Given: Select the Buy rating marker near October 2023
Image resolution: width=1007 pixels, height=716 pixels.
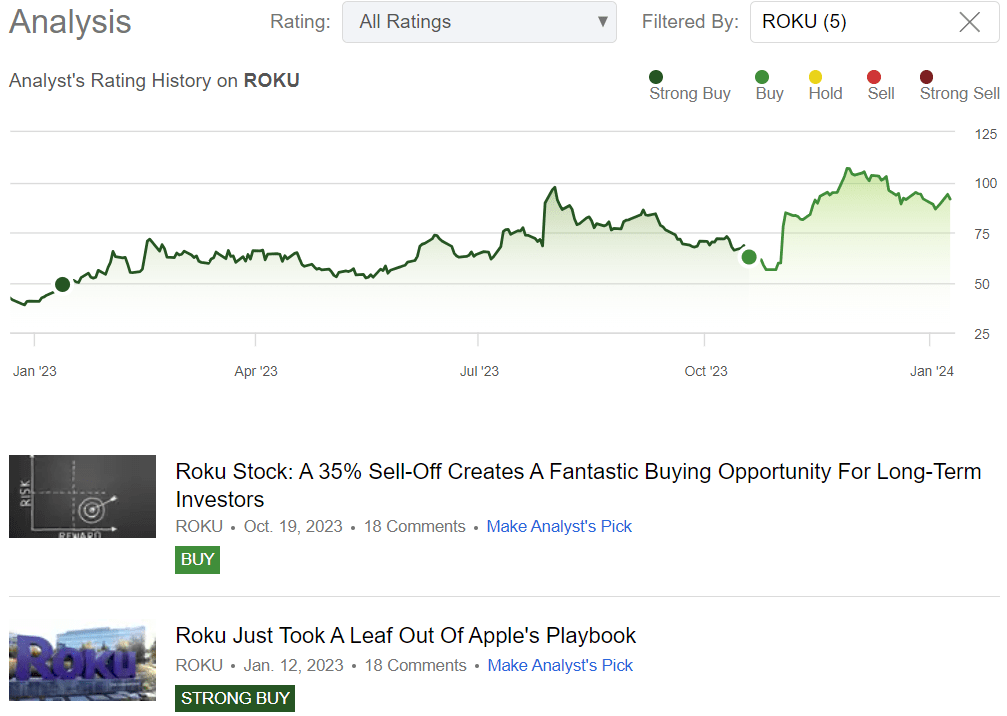Looking at the screenshot, I should click(x=749, y=258).
